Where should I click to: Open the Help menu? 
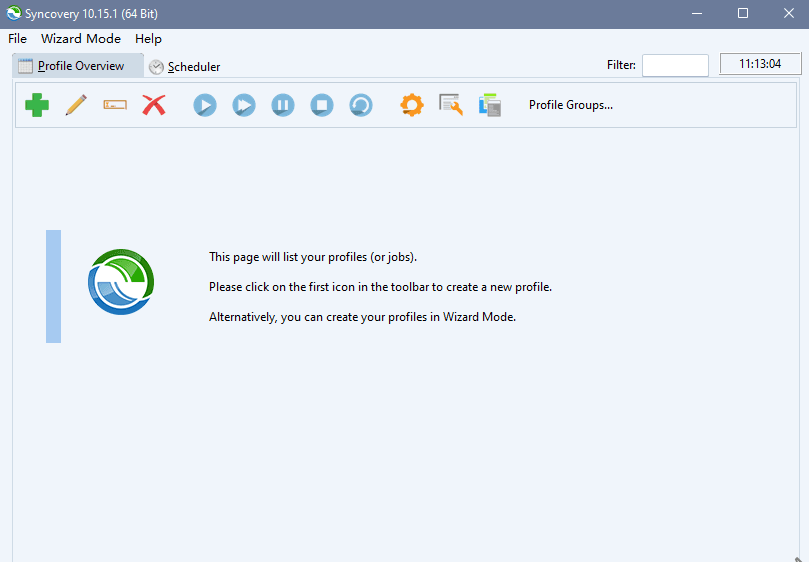(148, 39)
